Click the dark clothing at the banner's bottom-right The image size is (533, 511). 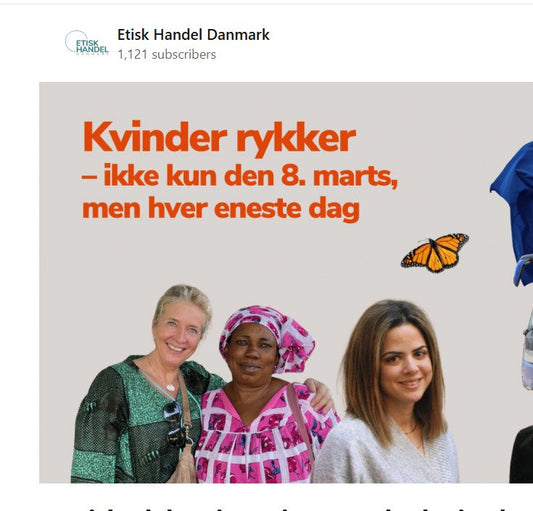click(x=522, y=456)
